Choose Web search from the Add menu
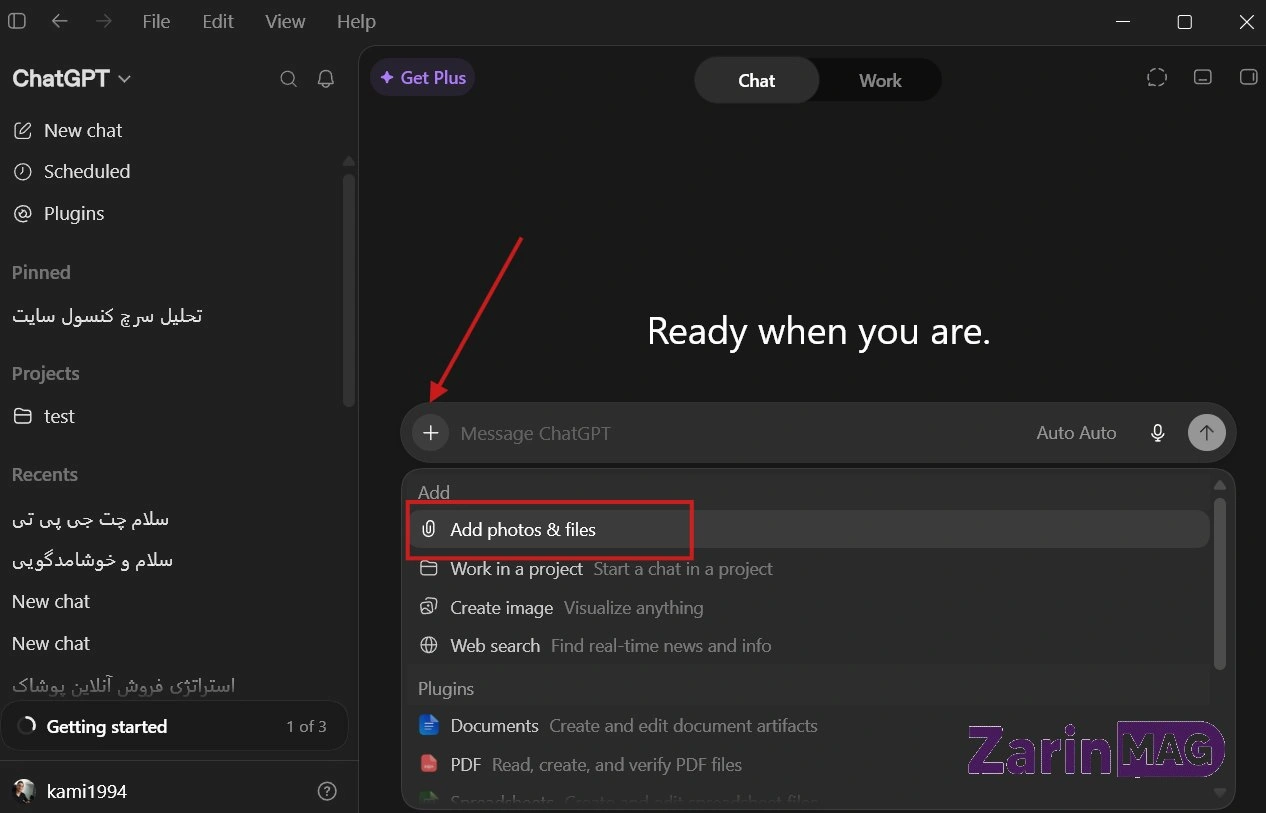Screen dimensions: 1266x813 (808, 646)
